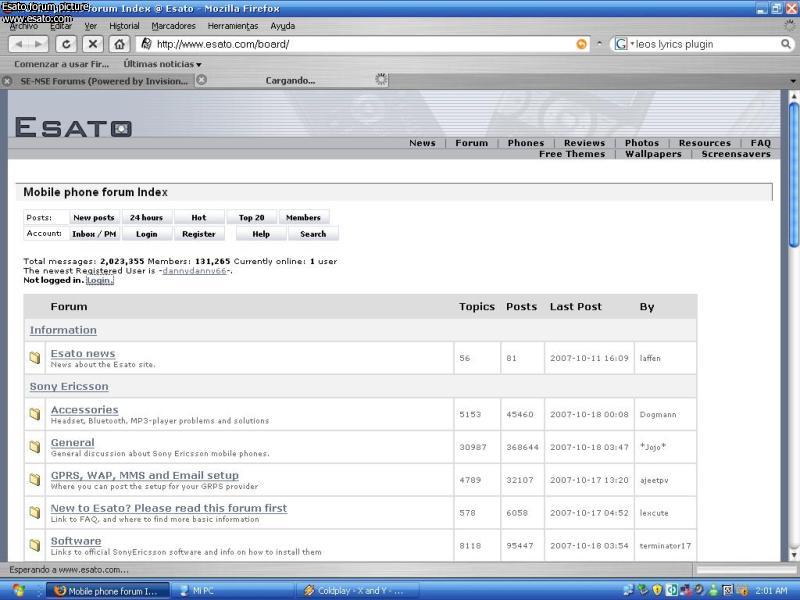
Task: Switch to the Cargando tab
Action: [x=290, y=81]
